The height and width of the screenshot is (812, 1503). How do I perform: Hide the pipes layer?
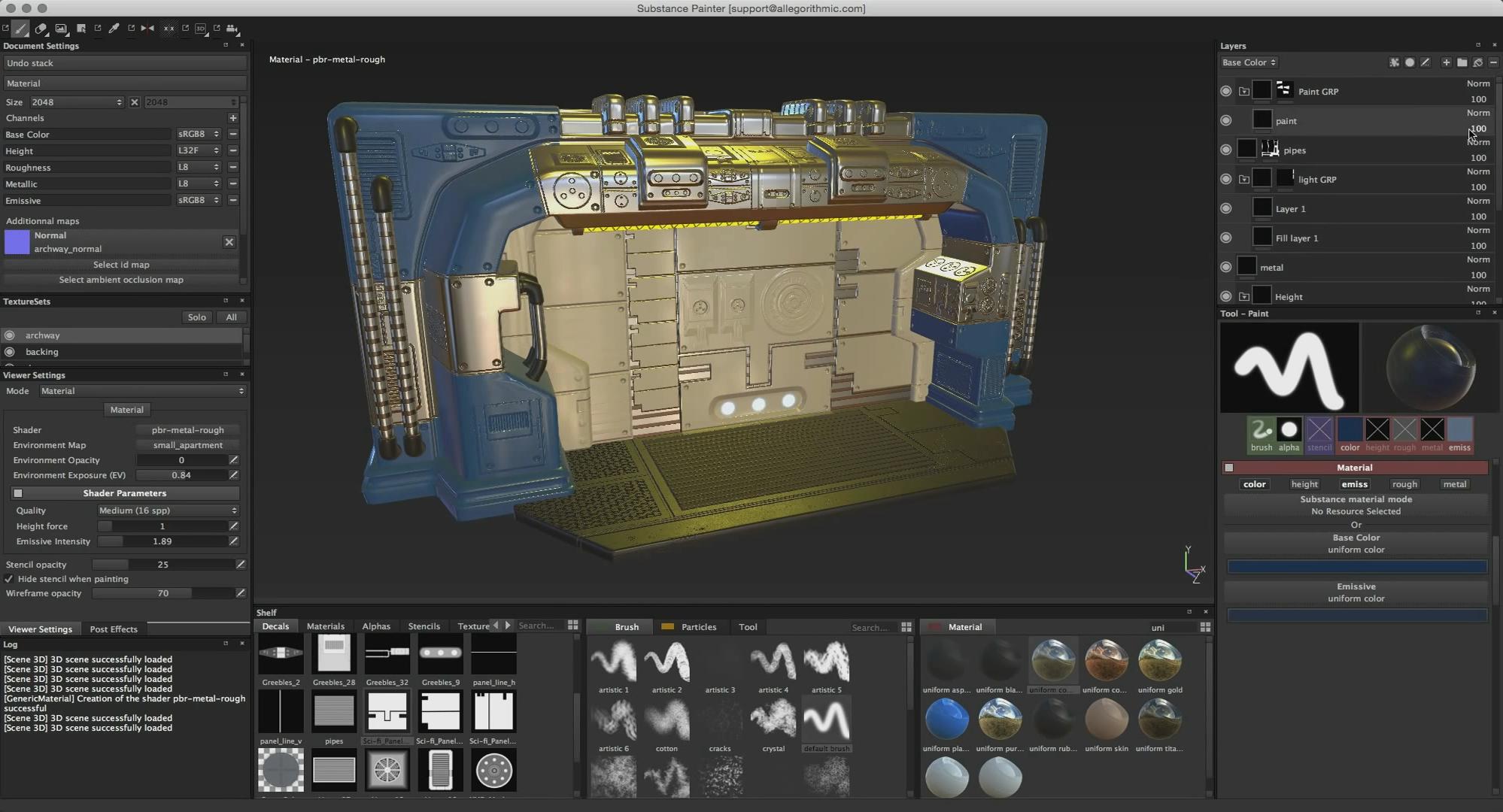pos(1225,150)
